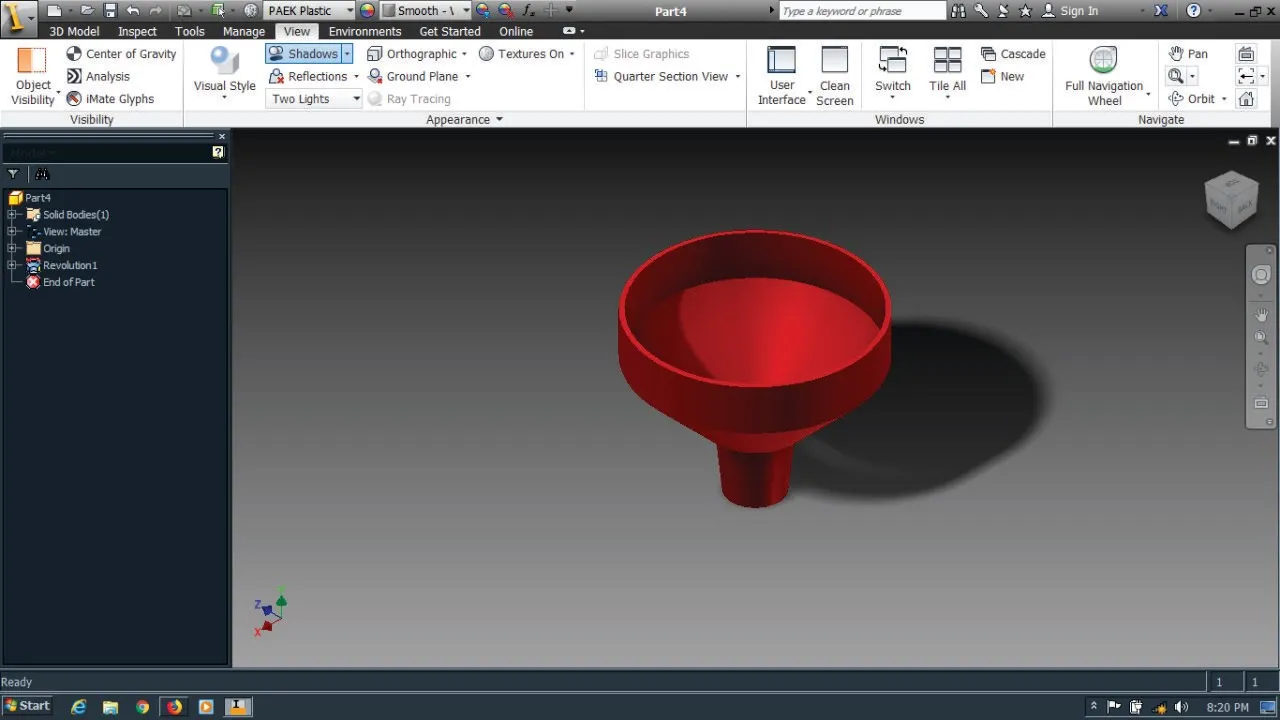Click the Analysis visibility button
The width and height of the screenshot is (1280, 720).
(98, 76)
